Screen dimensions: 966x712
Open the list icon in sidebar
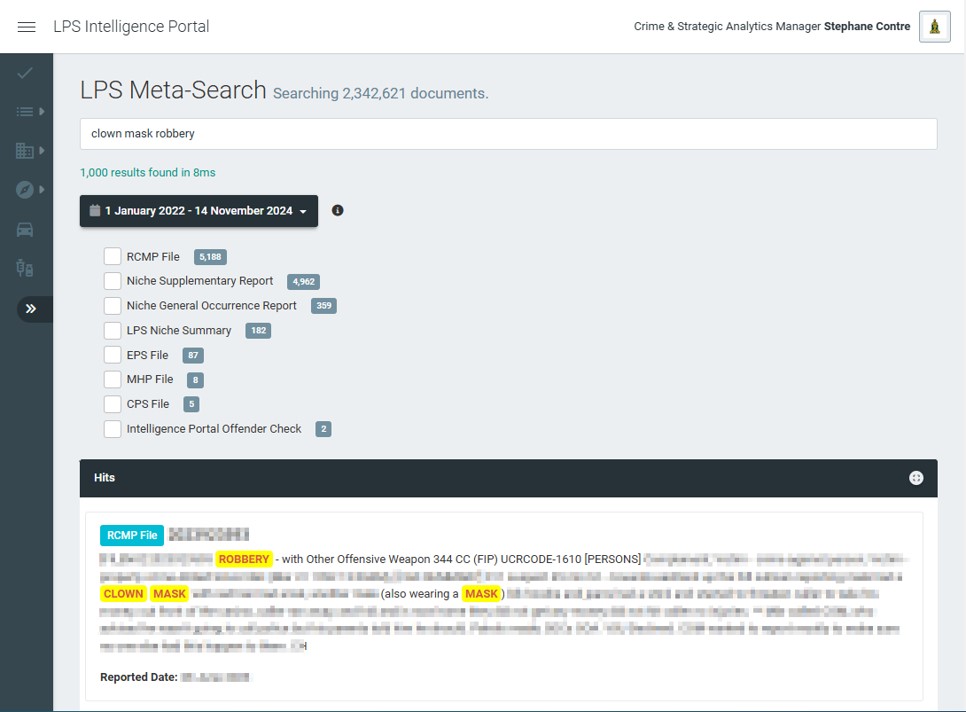(x=26, y=112)
